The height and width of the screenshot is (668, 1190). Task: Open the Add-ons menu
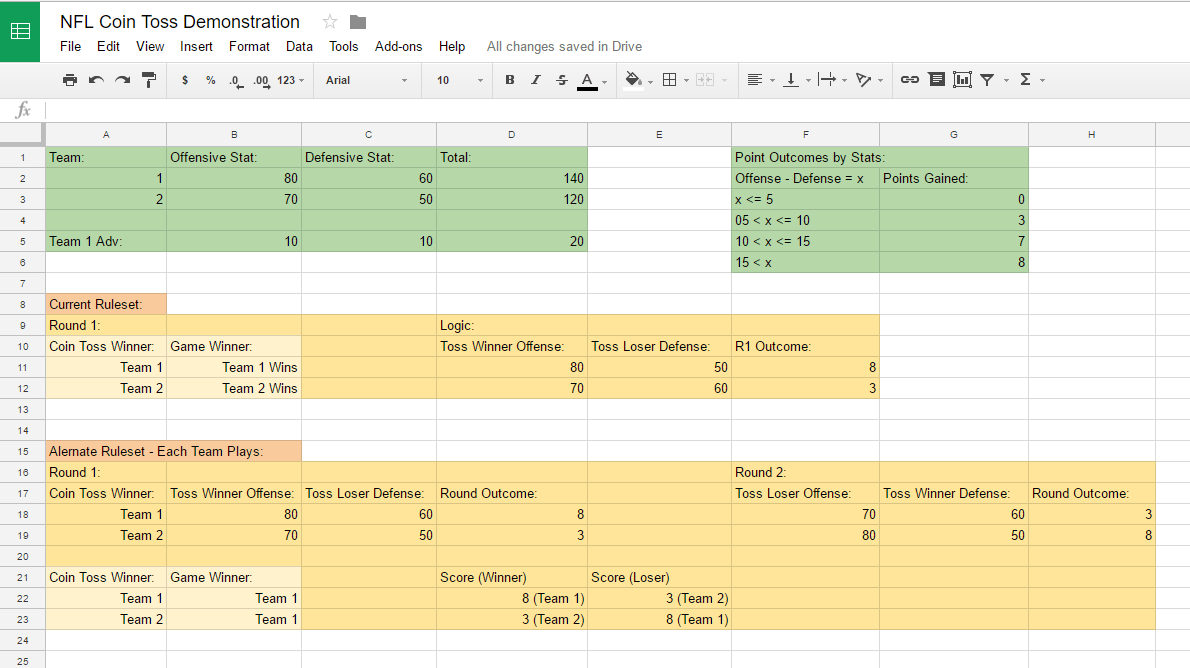point(398,46)
